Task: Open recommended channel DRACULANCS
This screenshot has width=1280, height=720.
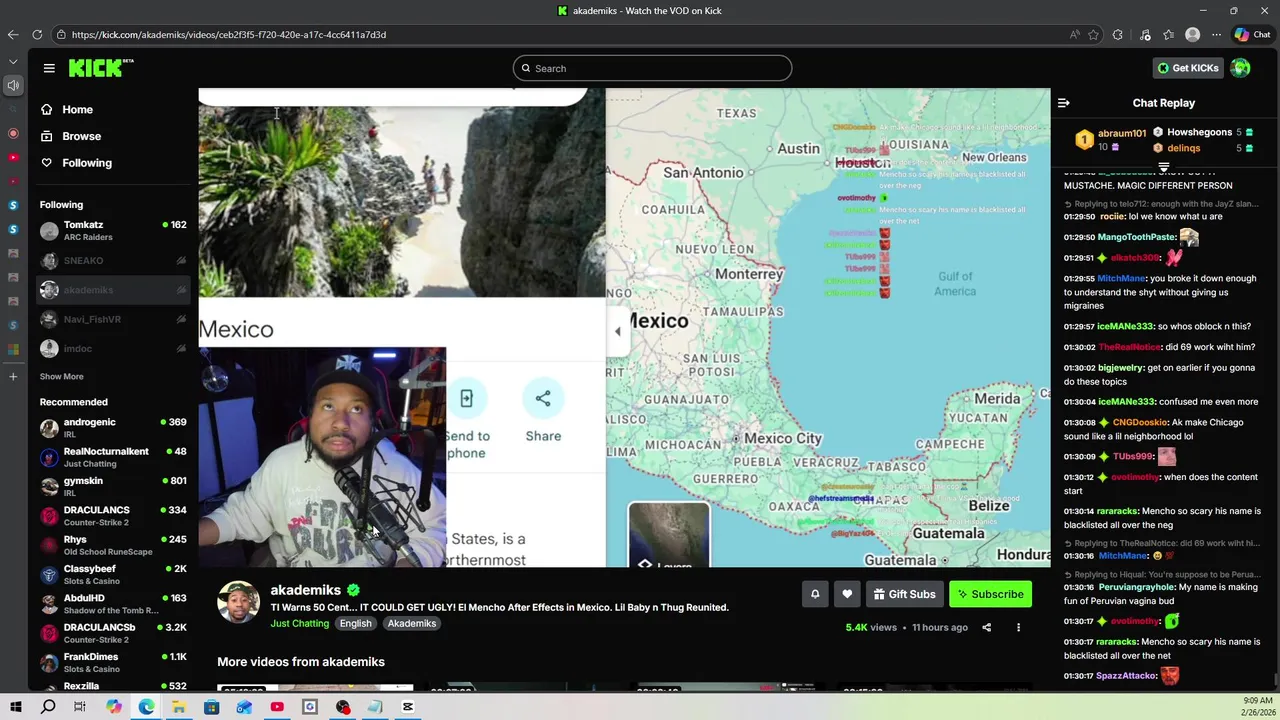Action: point(113,516)
